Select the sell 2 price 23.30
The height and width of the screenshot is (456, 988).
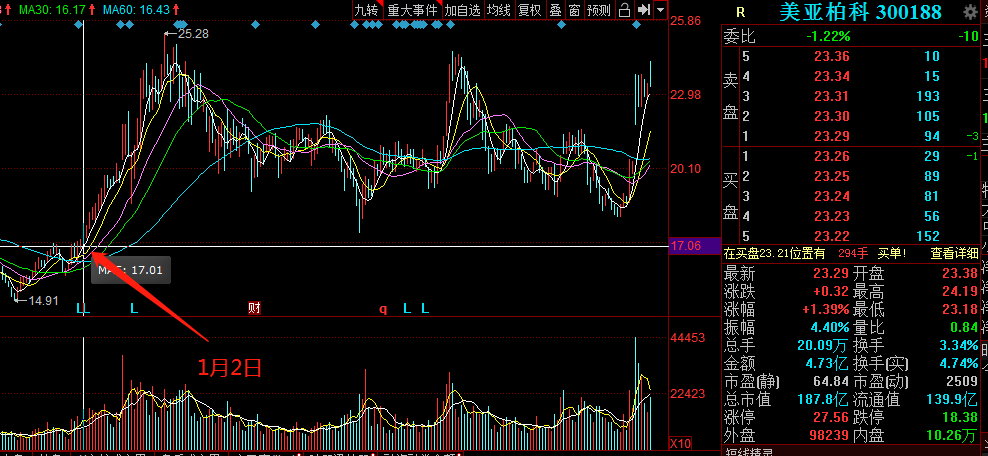[x=832, y=116]
